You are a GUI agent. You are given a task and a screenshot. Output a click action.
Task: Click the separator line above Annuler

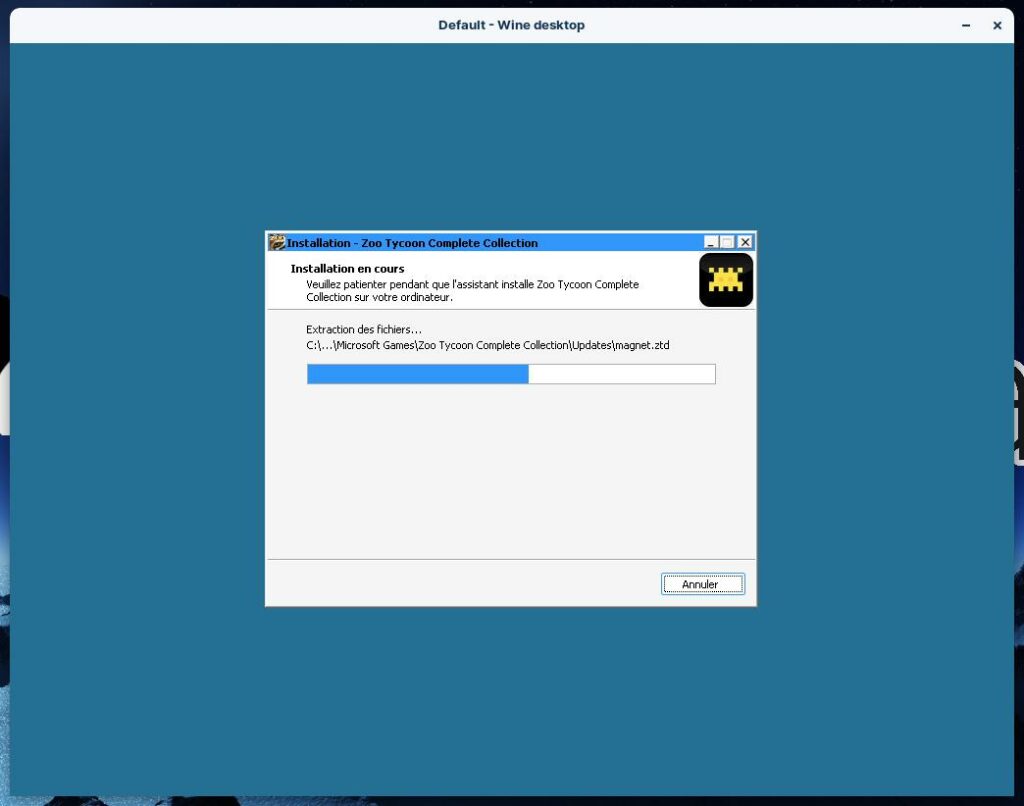point(510,559)
